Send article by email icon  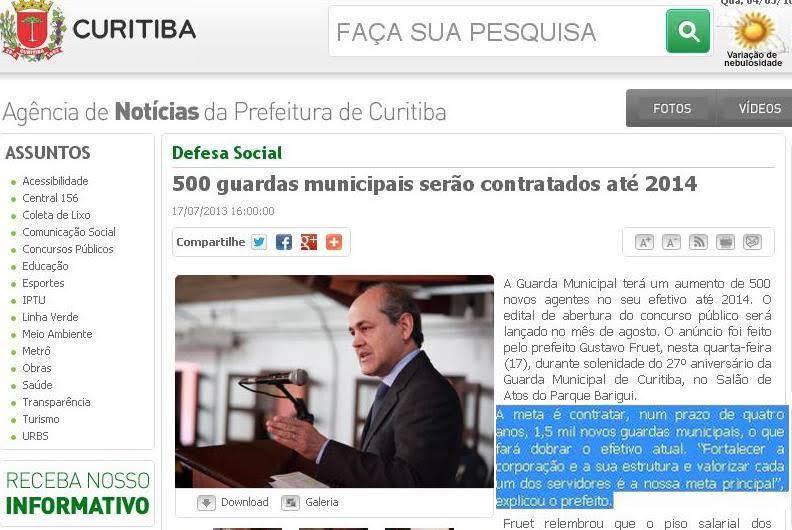click(753, 242)
